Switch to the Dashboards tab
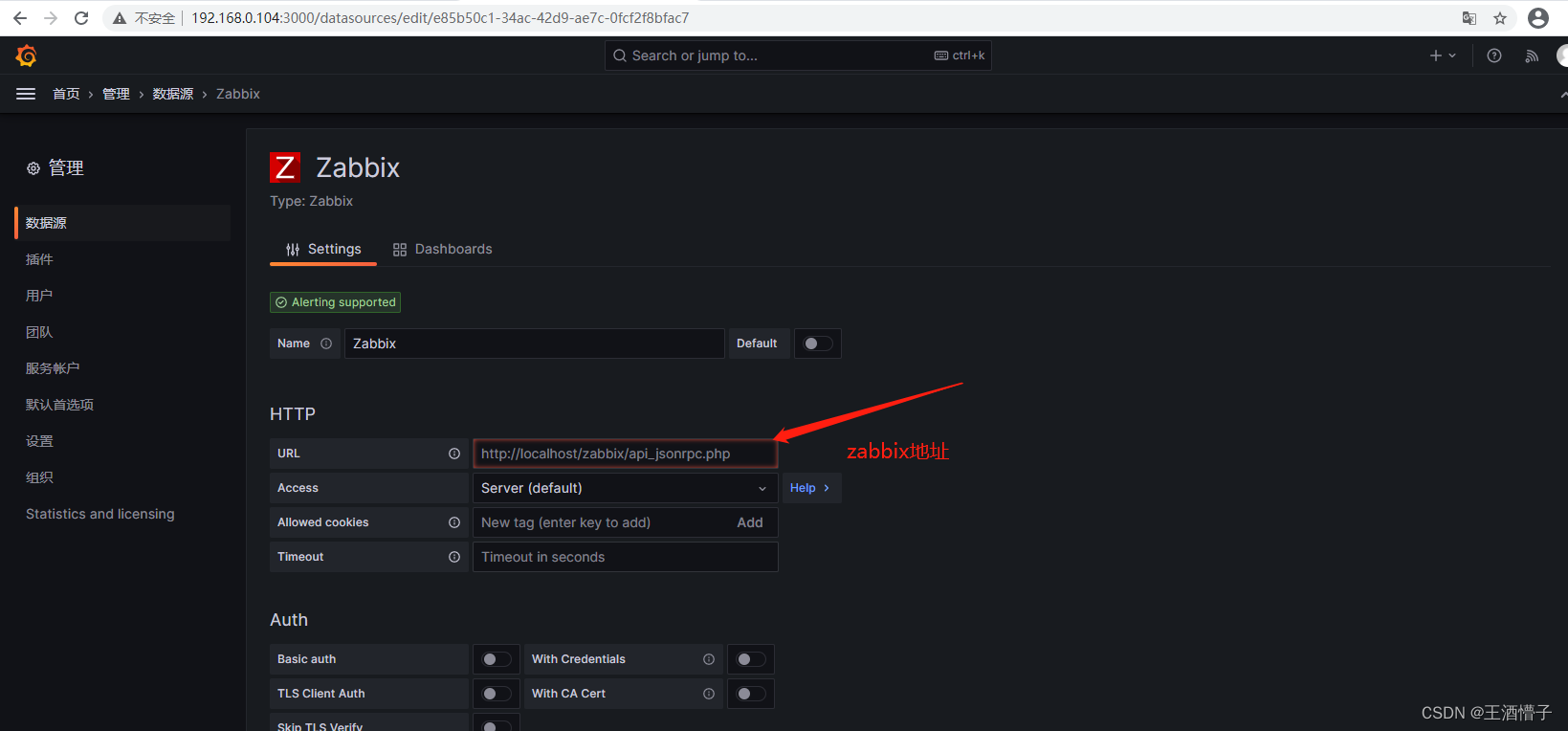The height and width of the screenshot is (731, 1568). point(442,249)
